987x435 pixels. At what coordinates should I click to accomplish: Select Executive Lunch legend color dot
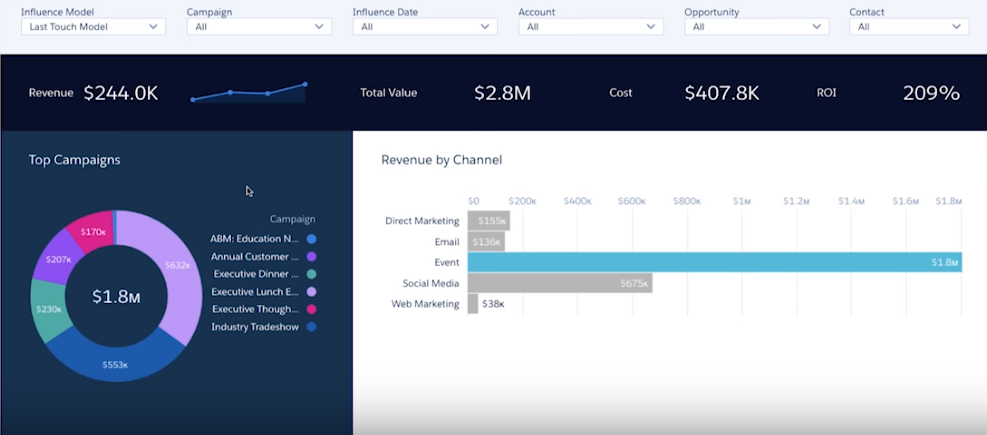(311, 292)
